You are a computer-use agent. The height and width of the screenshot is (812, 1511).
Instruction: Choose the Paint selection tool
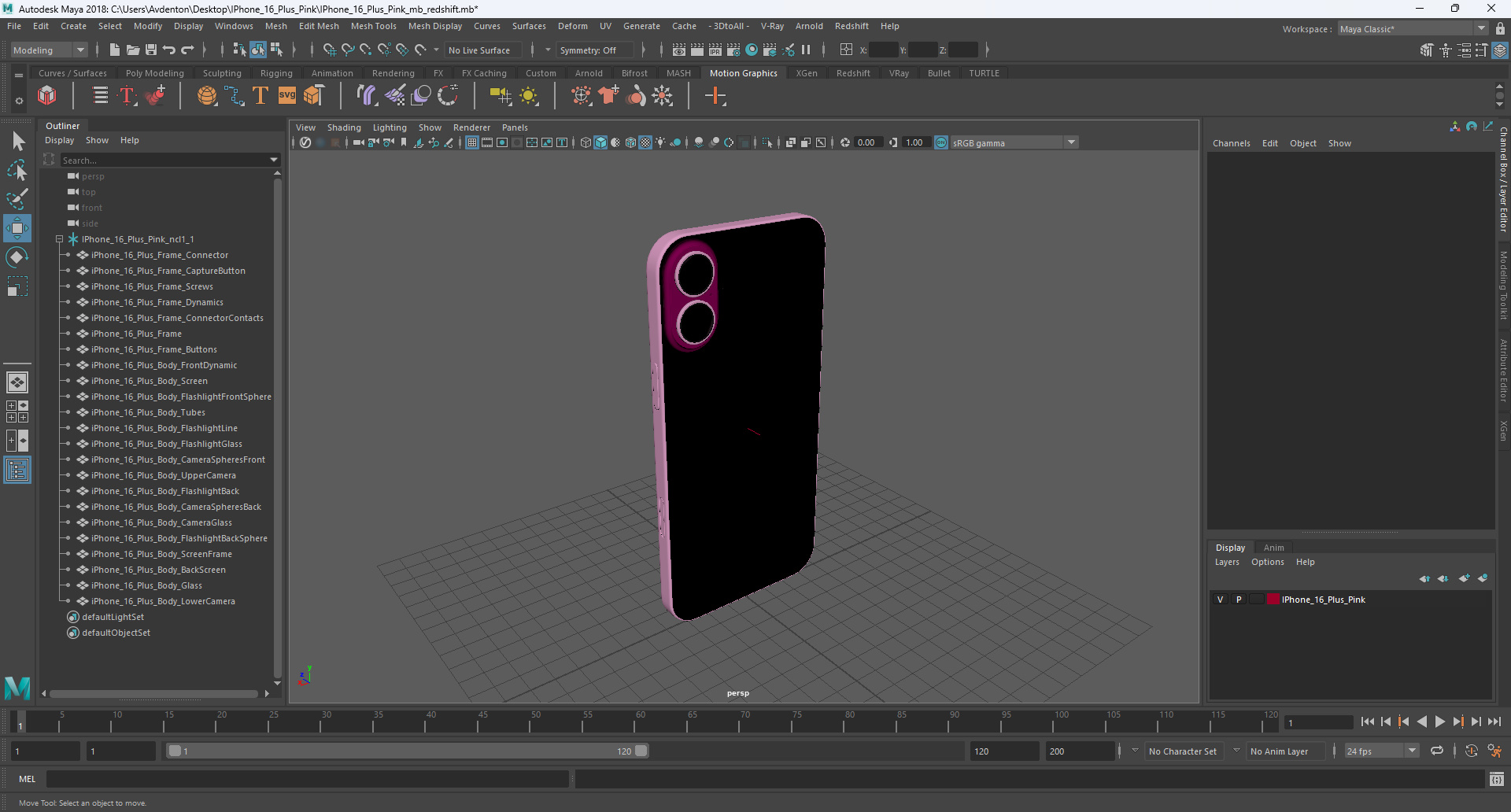point(17,199)
